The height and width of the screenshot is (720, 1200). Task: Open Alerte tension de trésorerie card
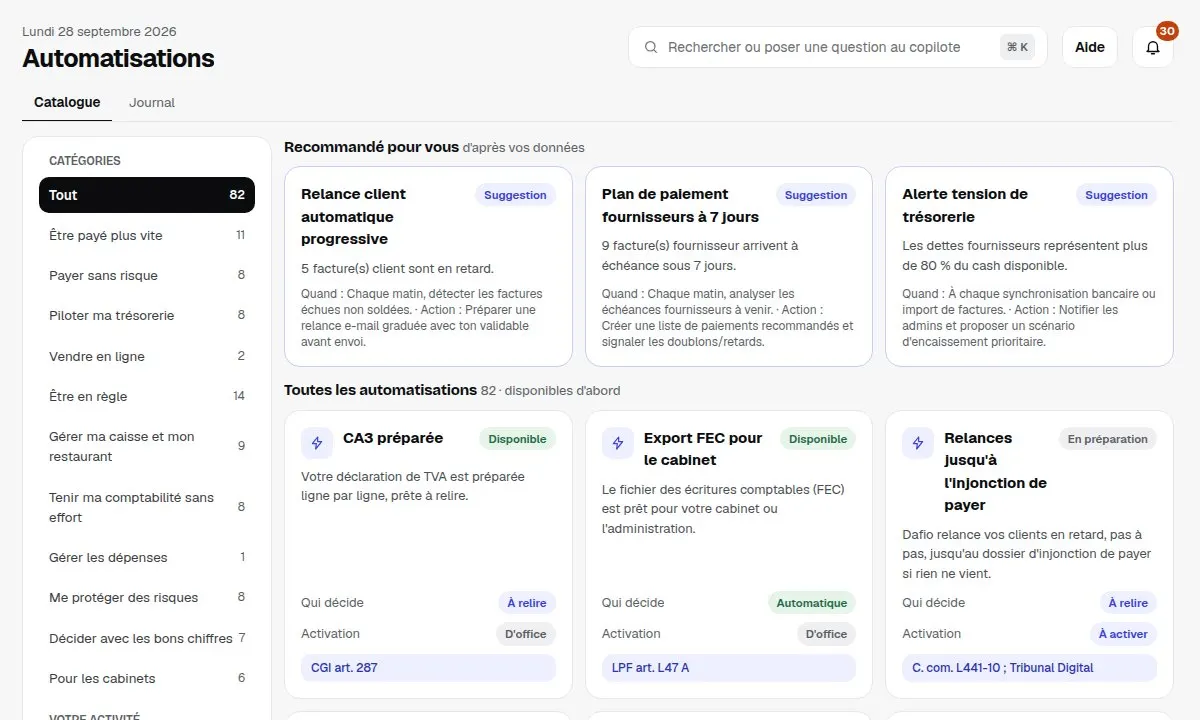pos(1030,266)
